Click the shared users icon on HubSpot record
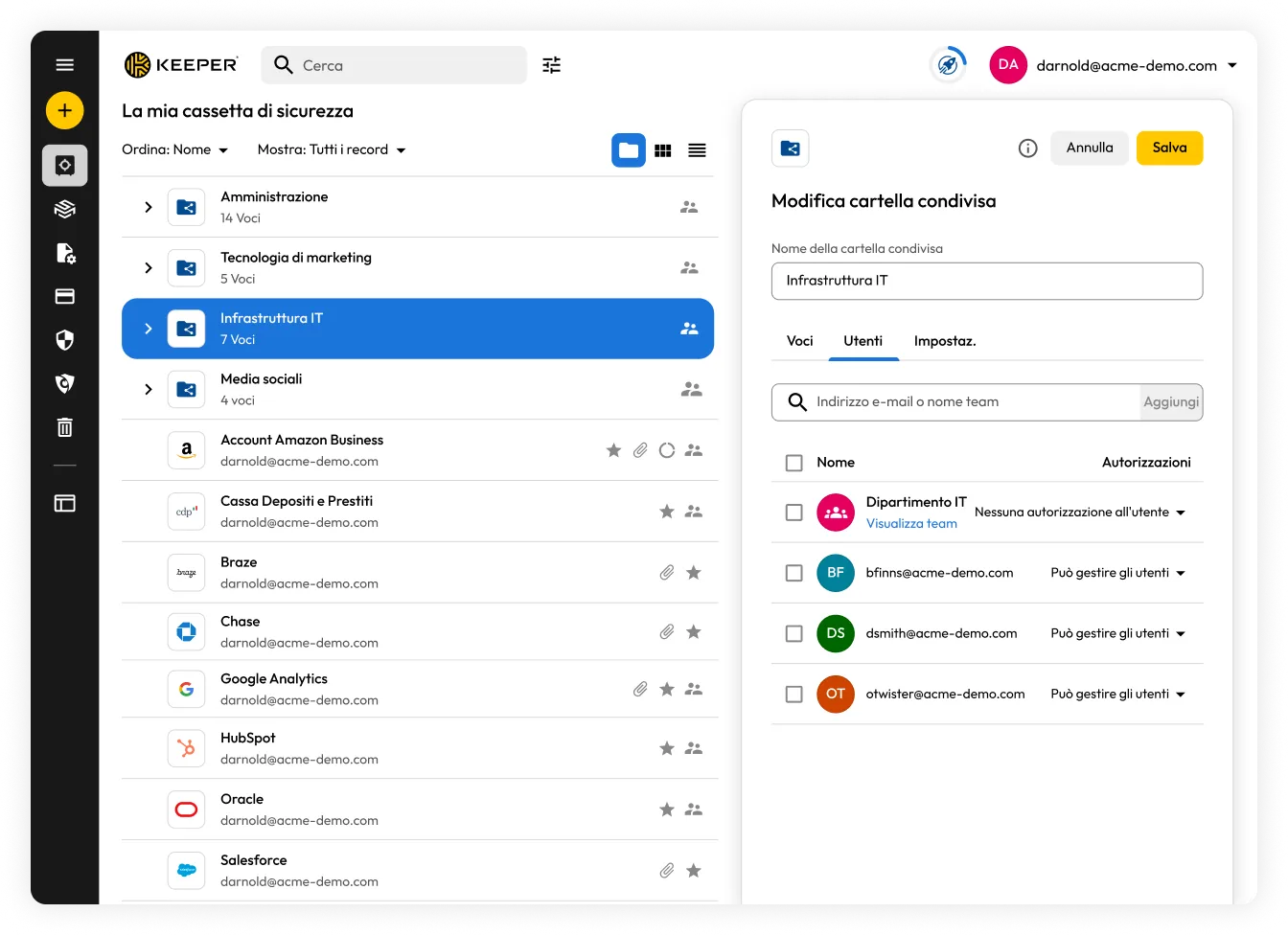Screen dimensions: 1288x935 click(x=694, y=748)
